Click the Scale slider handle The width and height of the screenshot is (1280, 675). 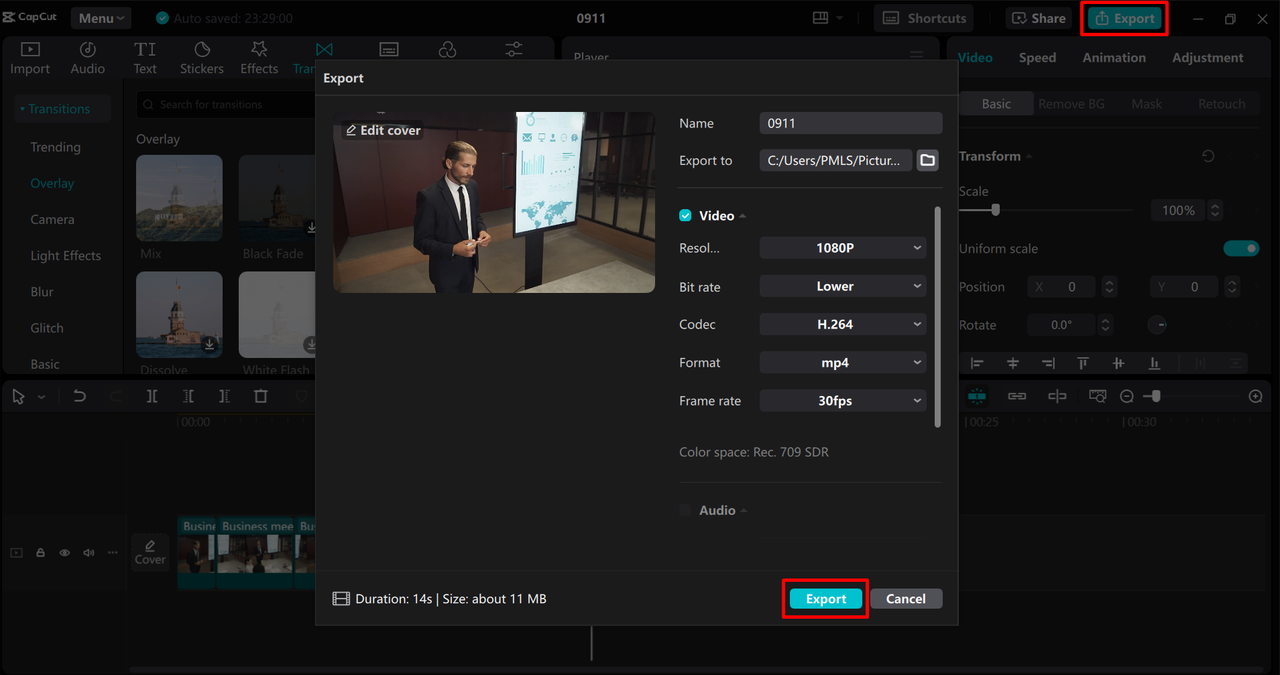coord(995,210)
